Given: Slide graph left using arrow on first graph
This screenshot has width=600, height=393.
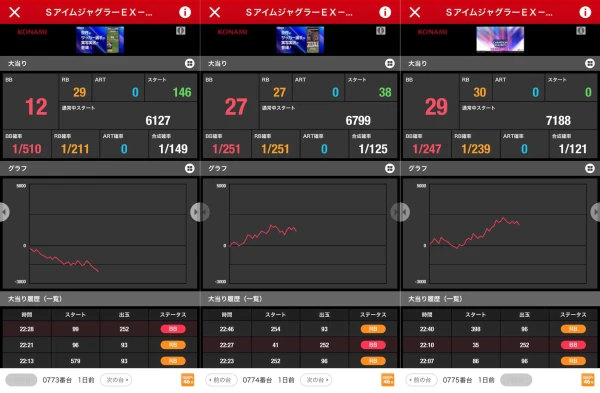Looking at the screenshot, I should pyautogui.click(x=4, y=212).
